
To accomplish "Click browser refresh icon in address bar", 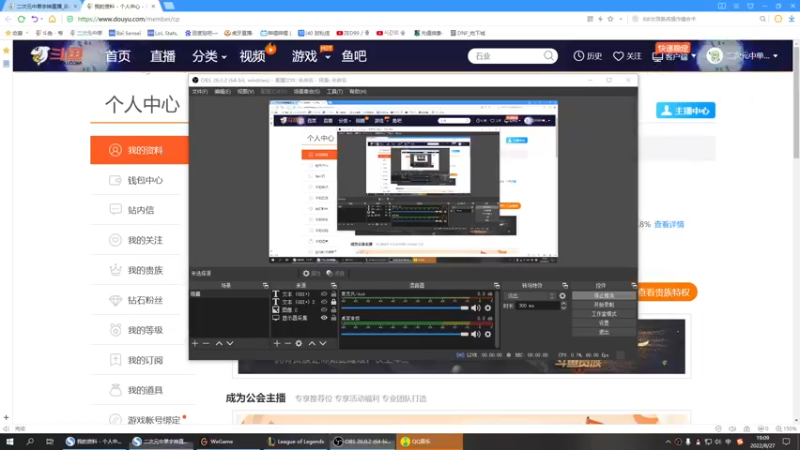I will [x=21, y=19].
